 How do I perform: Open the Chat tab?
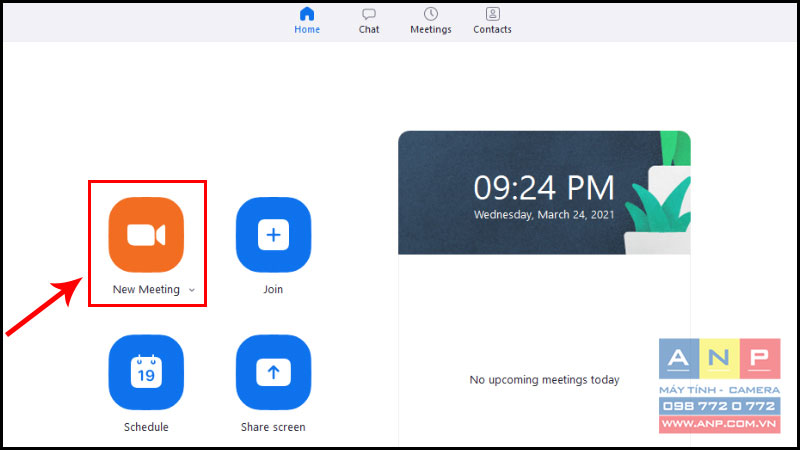pyautogui.click(x=369, y=21)
